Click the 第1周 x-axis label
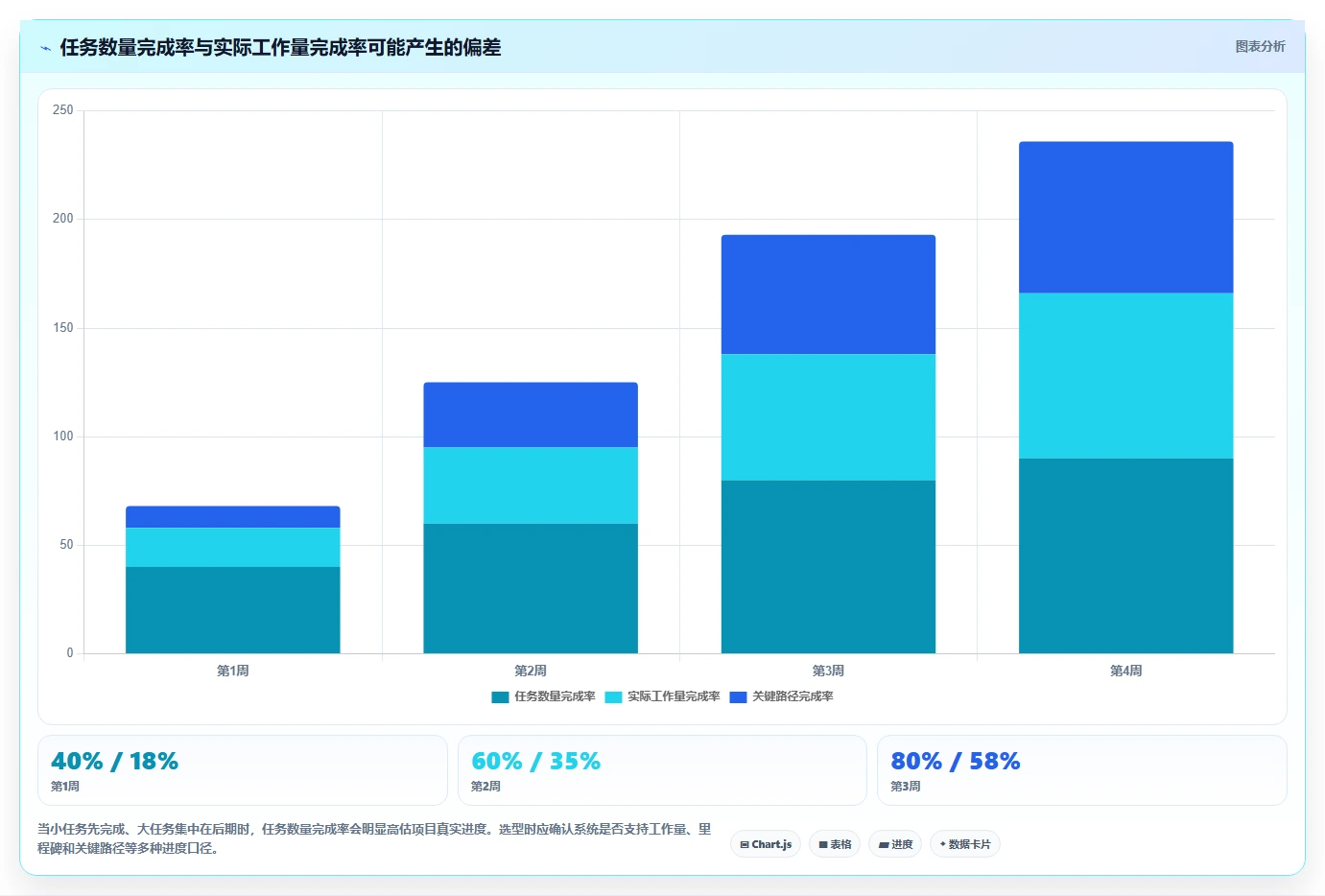 (233, 671)
